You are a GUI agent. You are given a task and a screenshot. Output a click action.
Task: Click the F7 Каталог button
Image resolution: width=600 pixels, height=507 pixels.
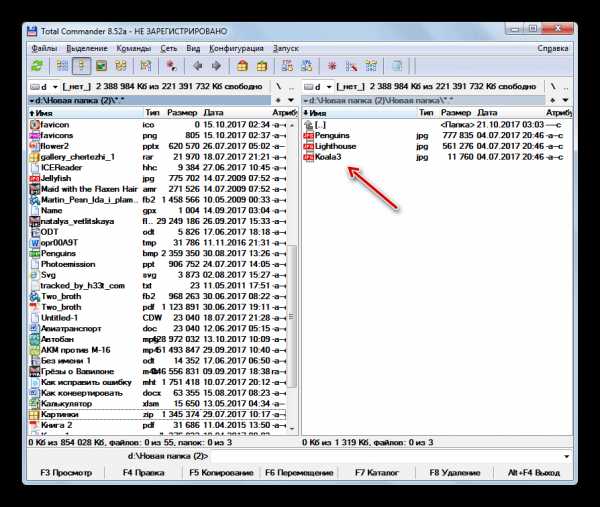[x=377, y=473]
